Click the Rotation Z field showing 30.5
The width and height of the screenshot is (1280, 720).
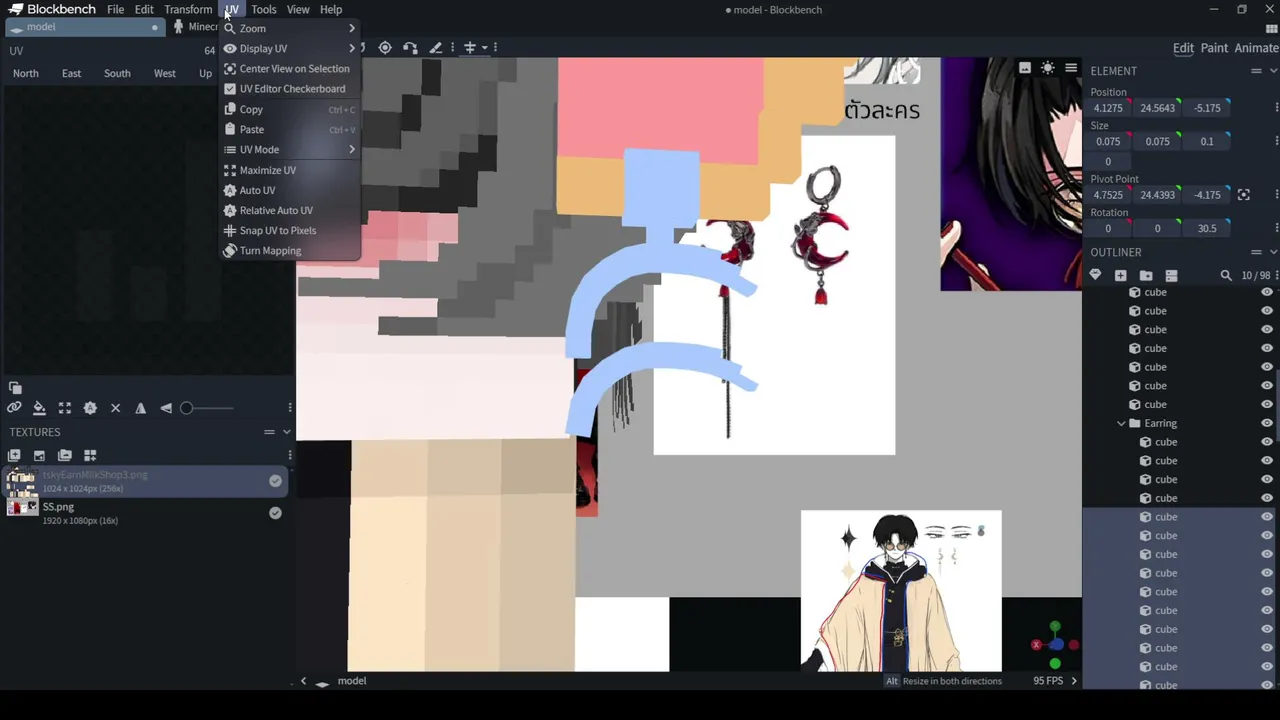[x=1207, y=228]
